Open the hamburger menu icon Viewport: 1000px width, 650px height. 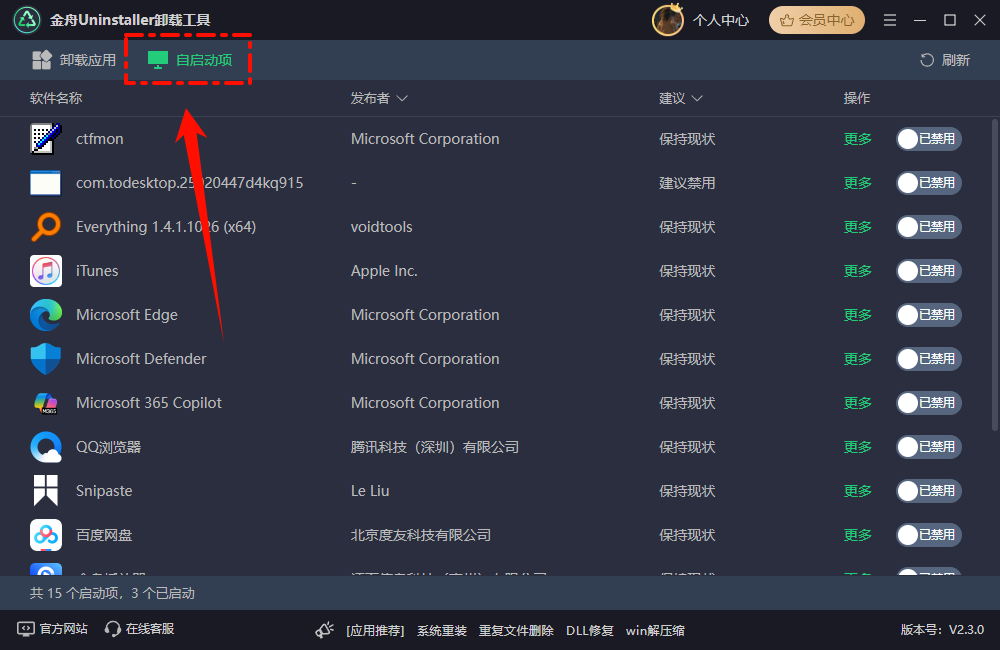[890, 20]
